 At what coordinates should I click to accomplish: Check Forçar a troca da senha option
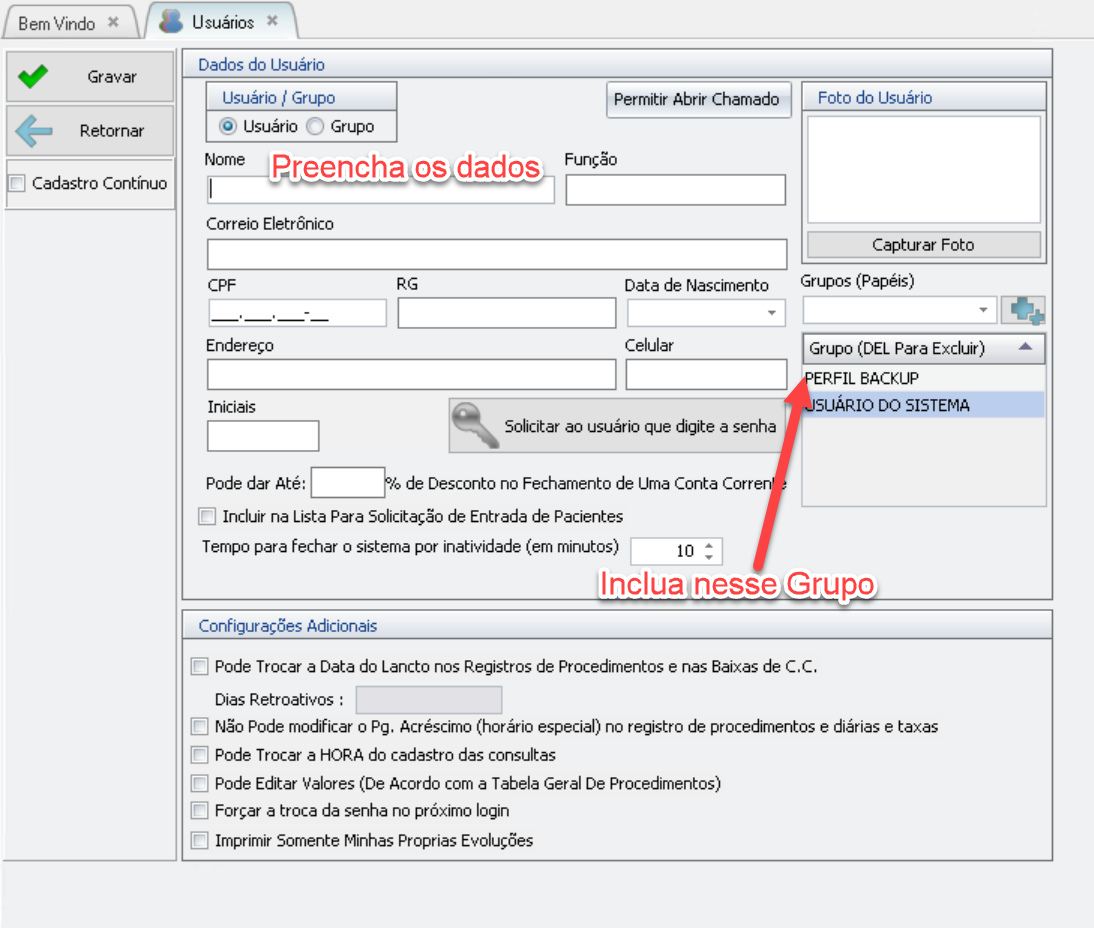coord(200,811)
